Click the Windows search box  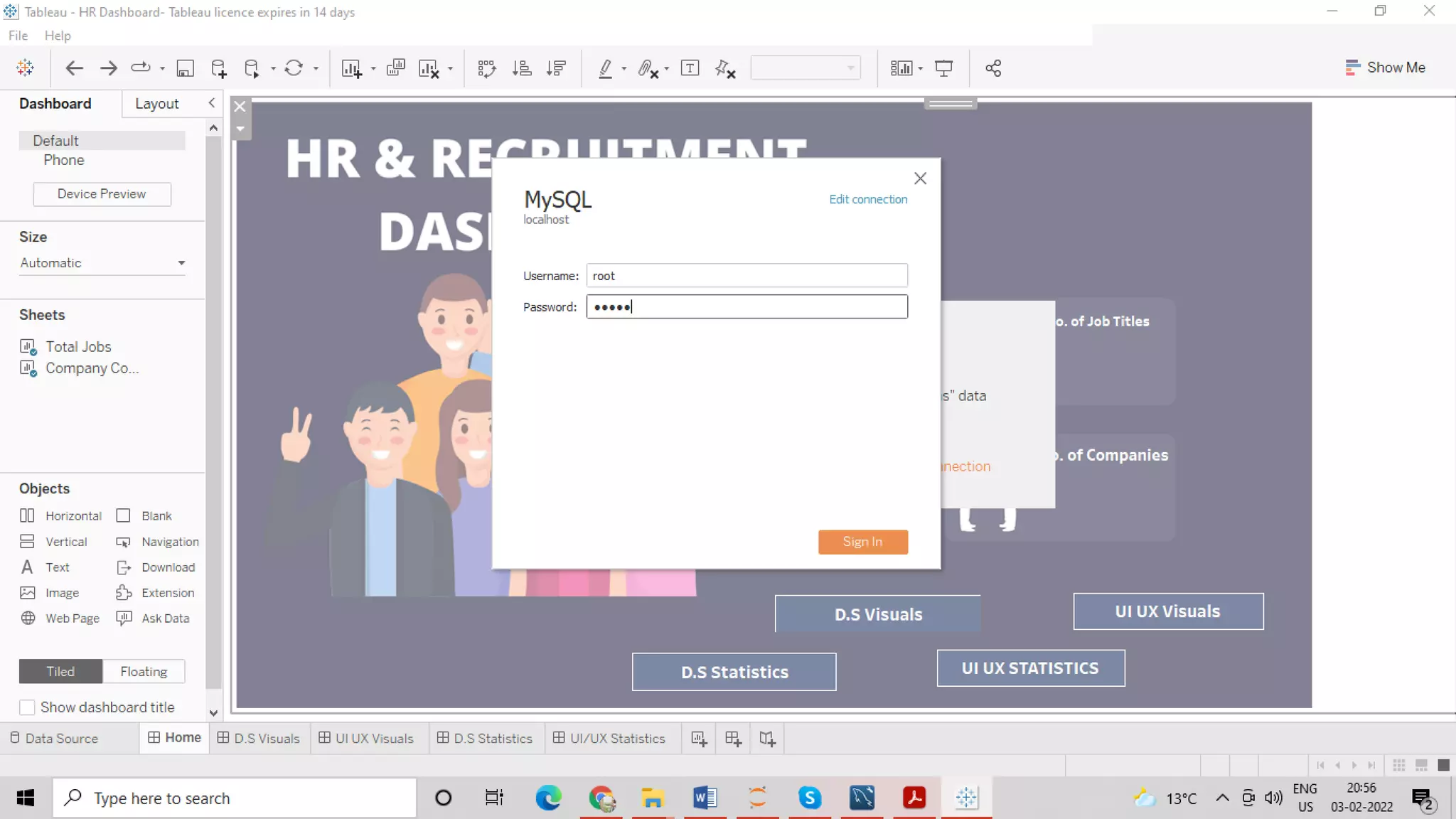(235, 798)
